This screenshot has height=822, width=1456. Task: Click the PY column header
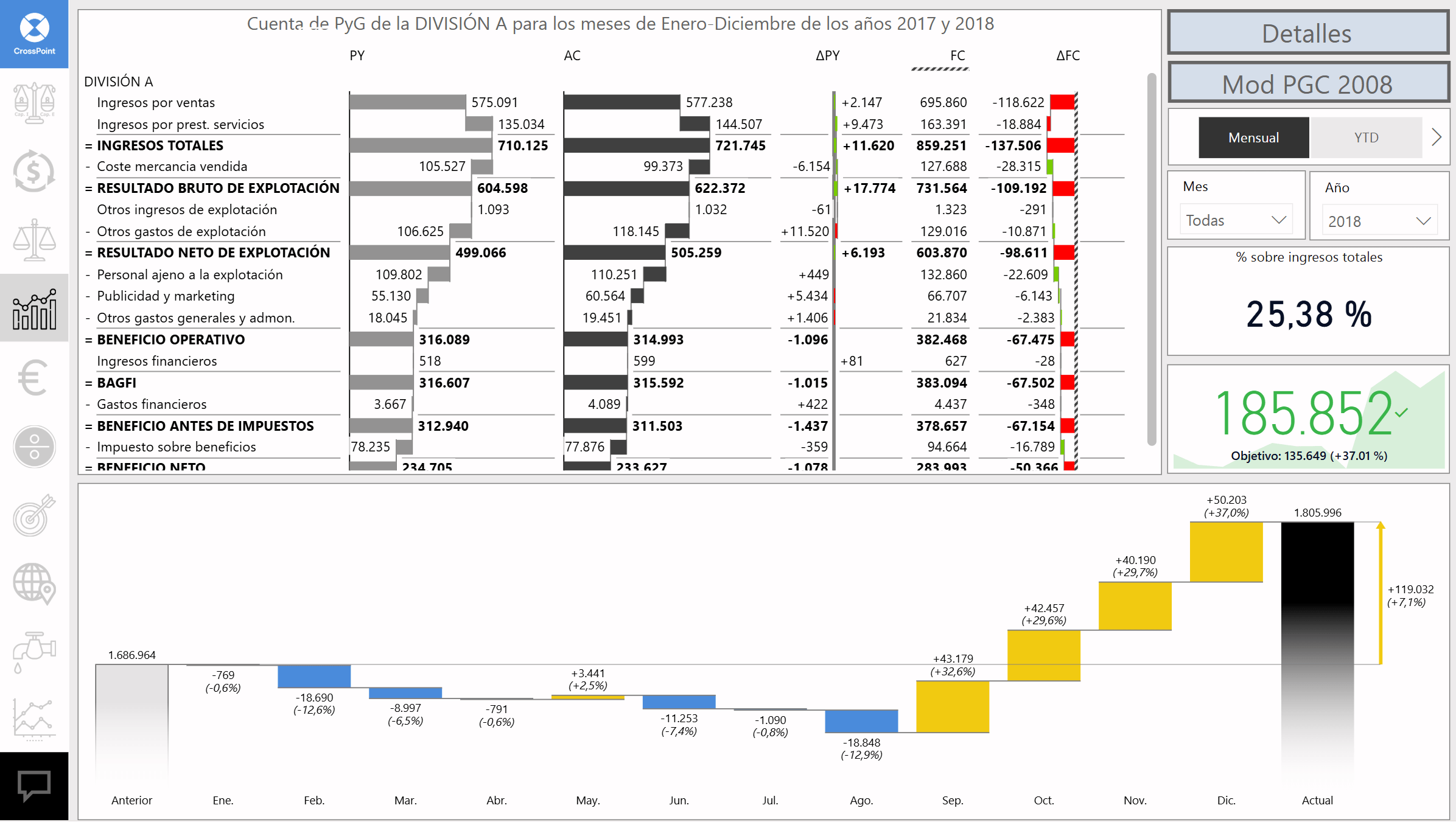[357, 55]
